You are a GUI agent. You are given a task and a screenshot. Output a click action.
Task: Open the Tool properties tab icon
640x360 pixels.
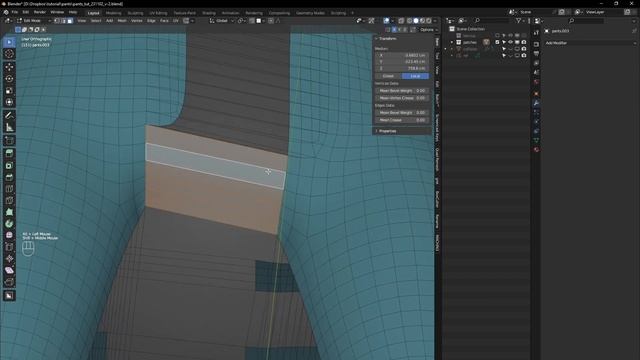coord(536,33)
